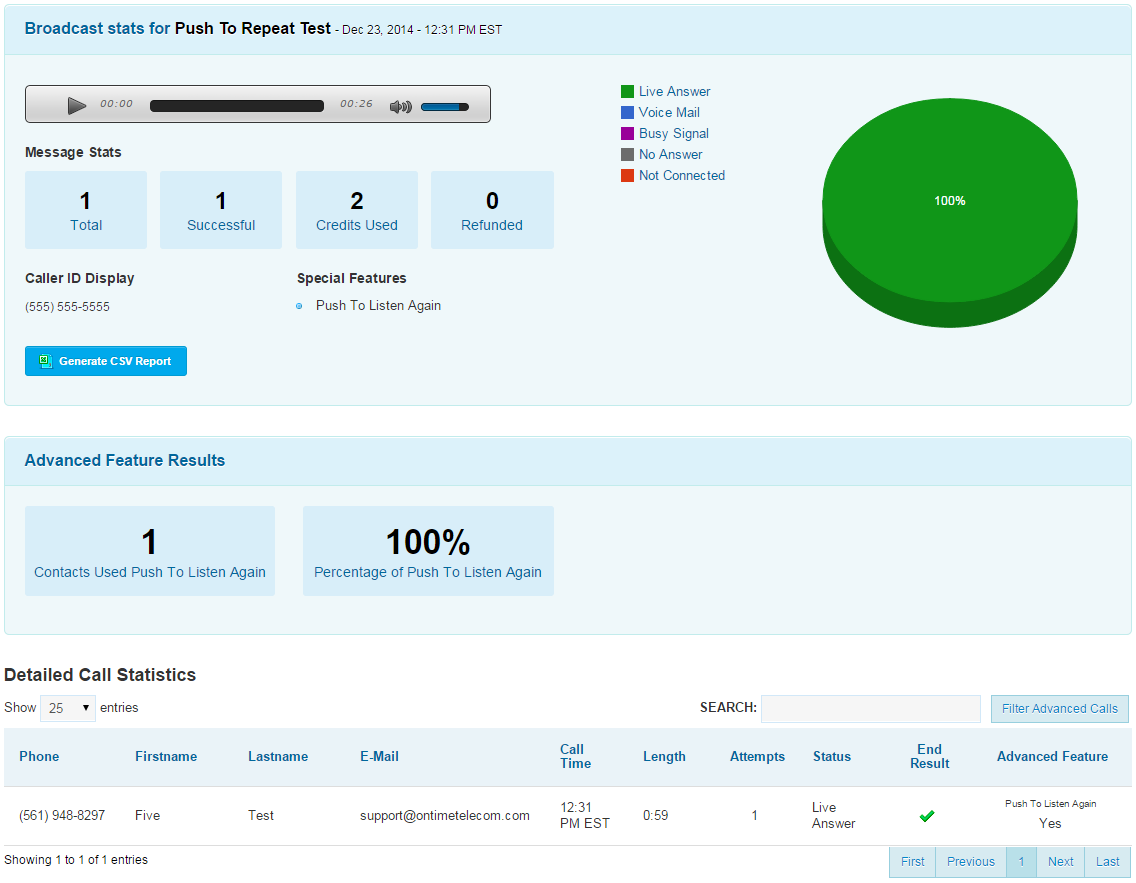Screen dimensions: 1136x883
Task: Sort table by Phone column
Action: click(x=39, y=756)
